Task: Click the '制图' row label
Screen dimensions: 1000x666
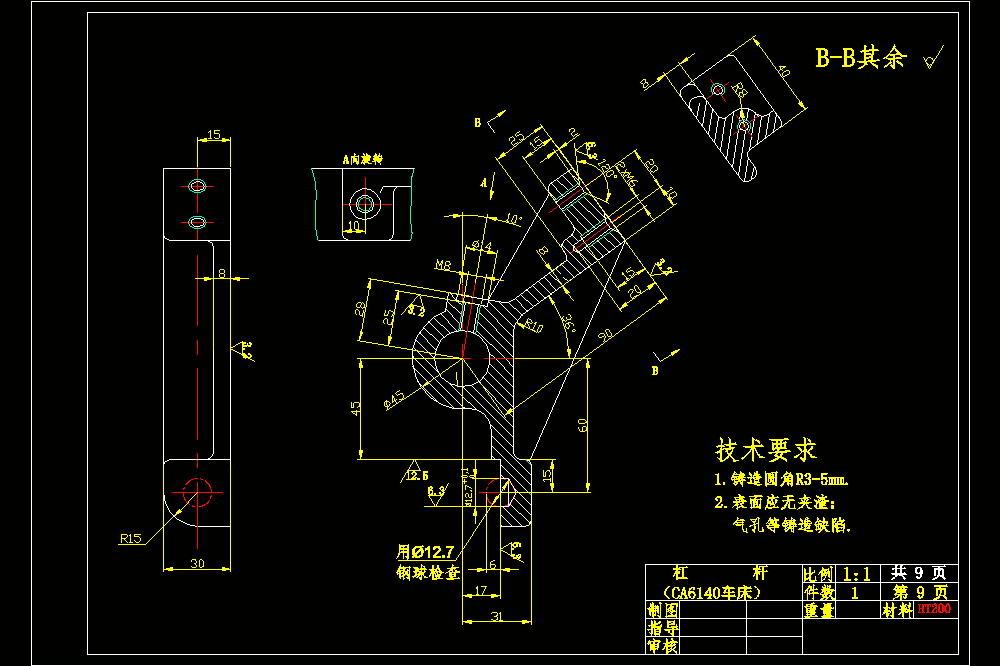Action: [663, 610]
